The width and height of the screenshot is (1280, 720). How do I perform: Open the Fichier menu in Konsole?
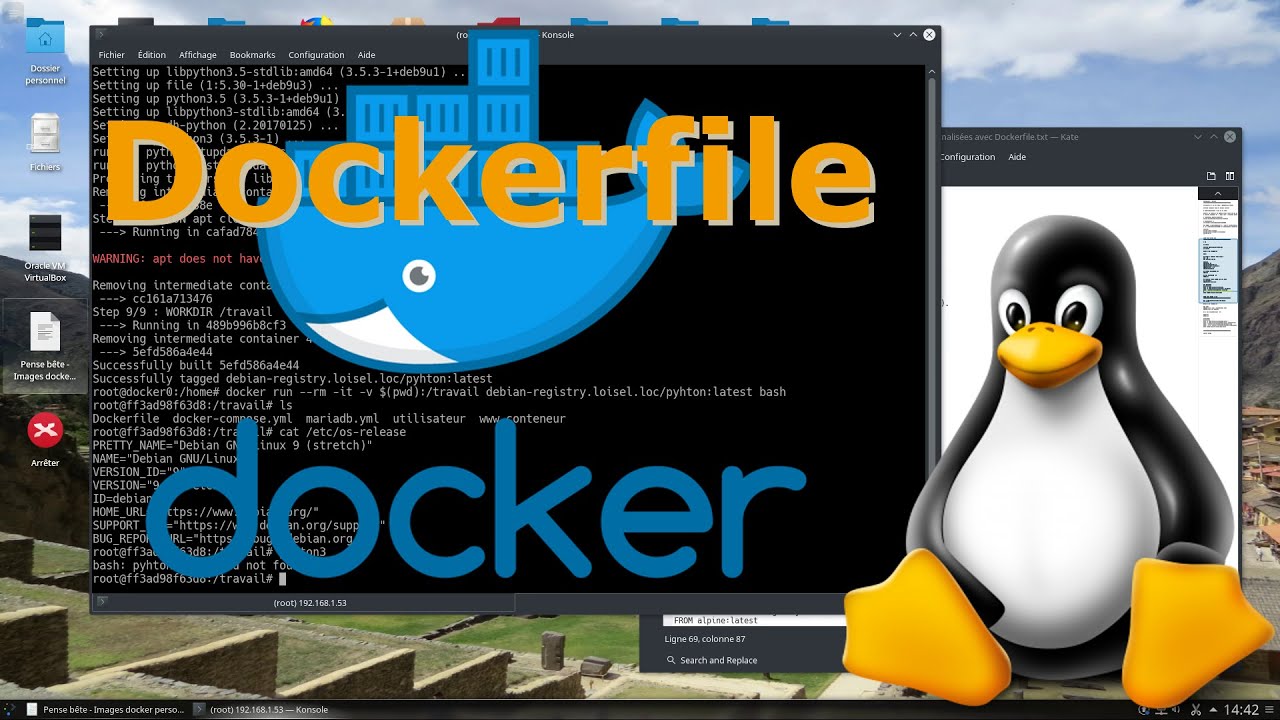click(x=111, y=55)
